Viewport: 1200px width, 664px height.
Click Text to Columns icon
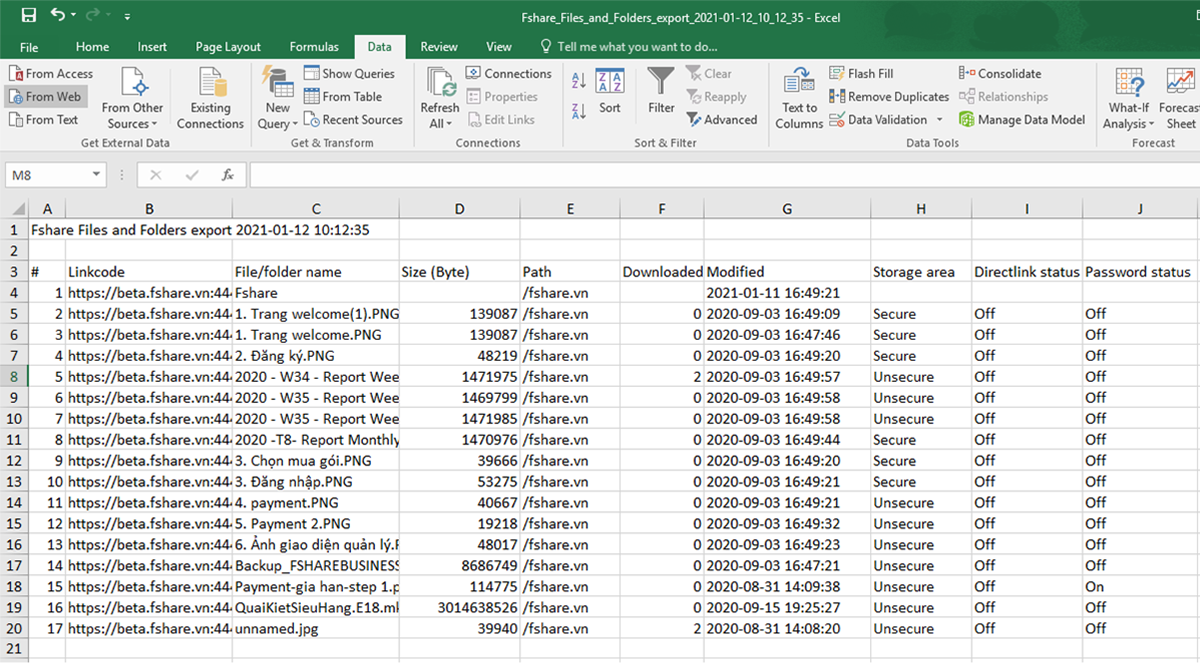click(799, 84)
